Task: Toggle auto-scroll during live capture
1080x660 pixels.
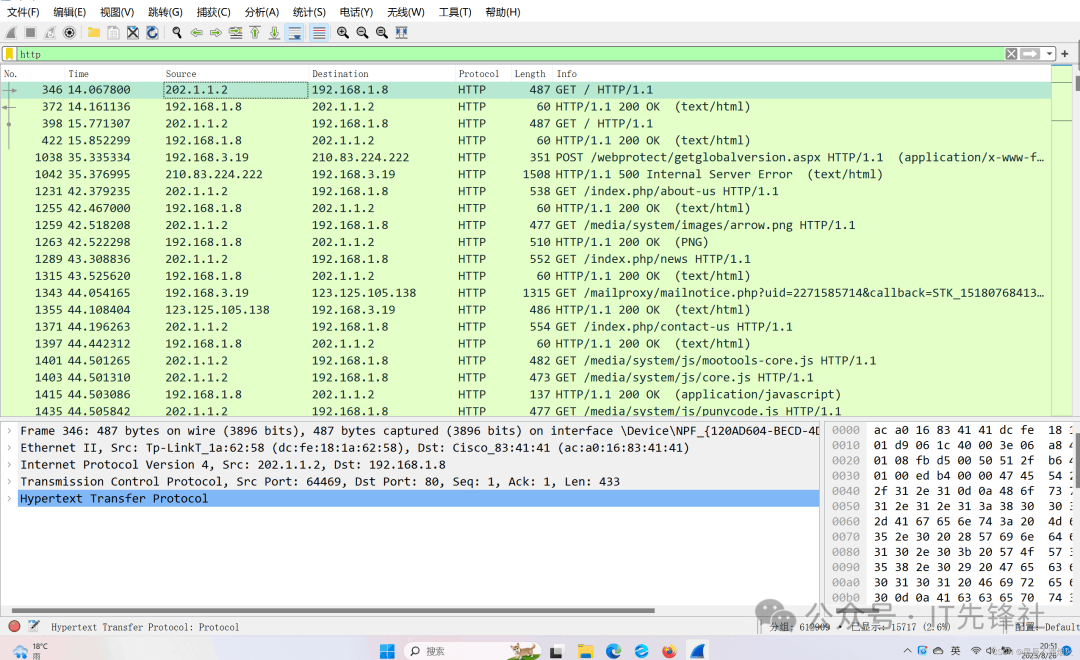Action: coord(294,33)
